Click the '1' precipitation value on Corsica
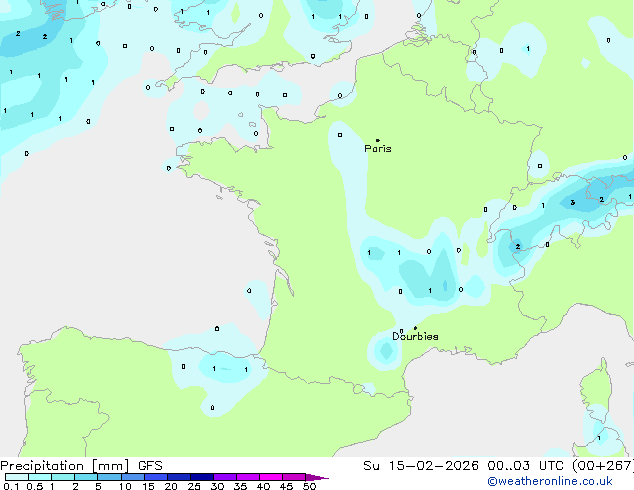This screenshot has width=634, height=490. tap(599, 438)
